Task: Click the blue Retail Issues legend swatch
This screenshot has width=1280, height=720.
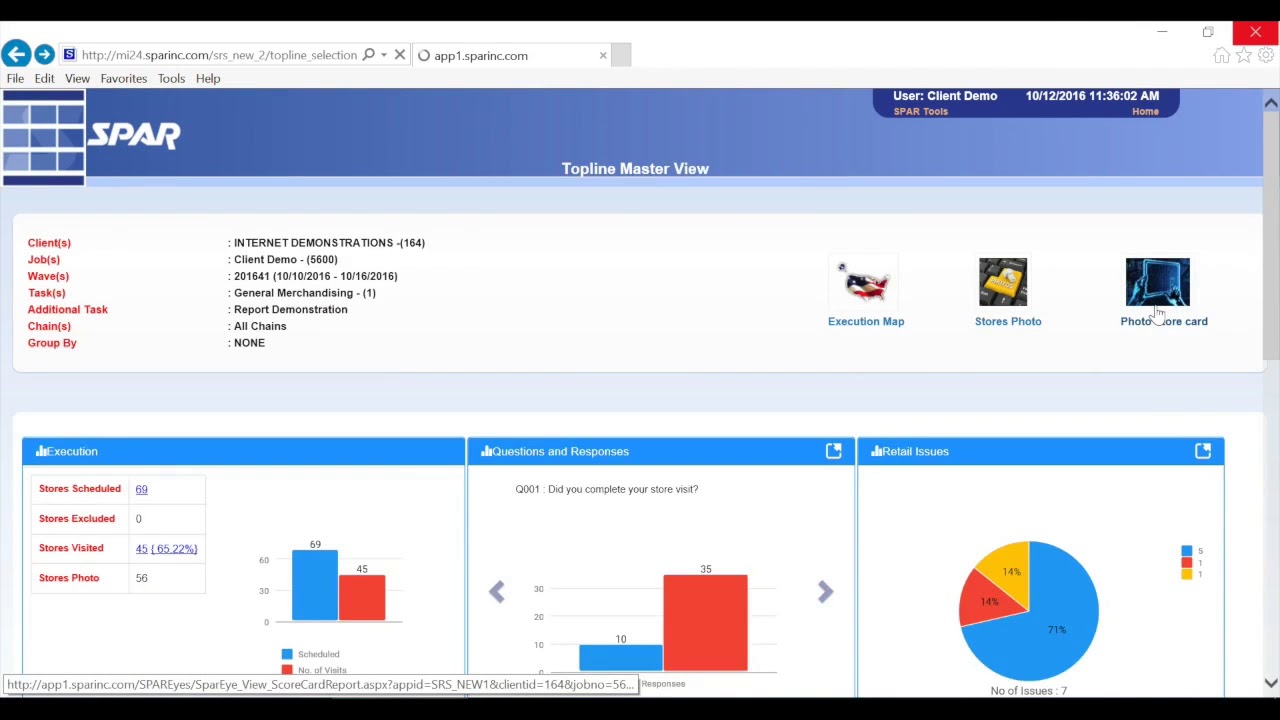Action: (x=1187, y=551)
